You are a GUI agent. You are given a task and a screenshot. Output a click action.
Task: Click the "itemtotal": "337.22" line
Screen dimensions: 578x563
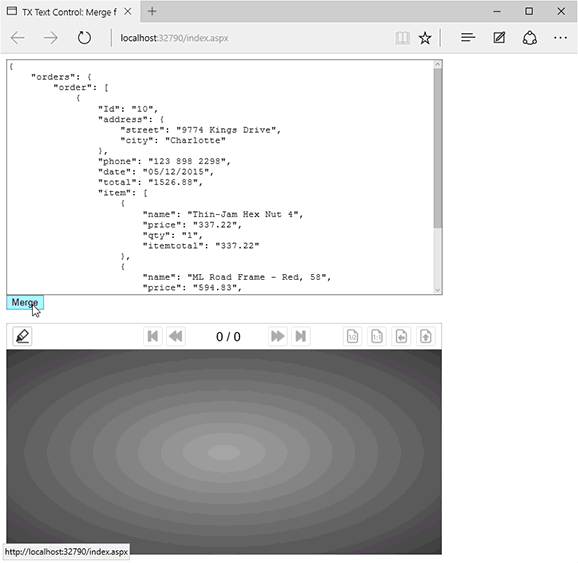[201, 246]
